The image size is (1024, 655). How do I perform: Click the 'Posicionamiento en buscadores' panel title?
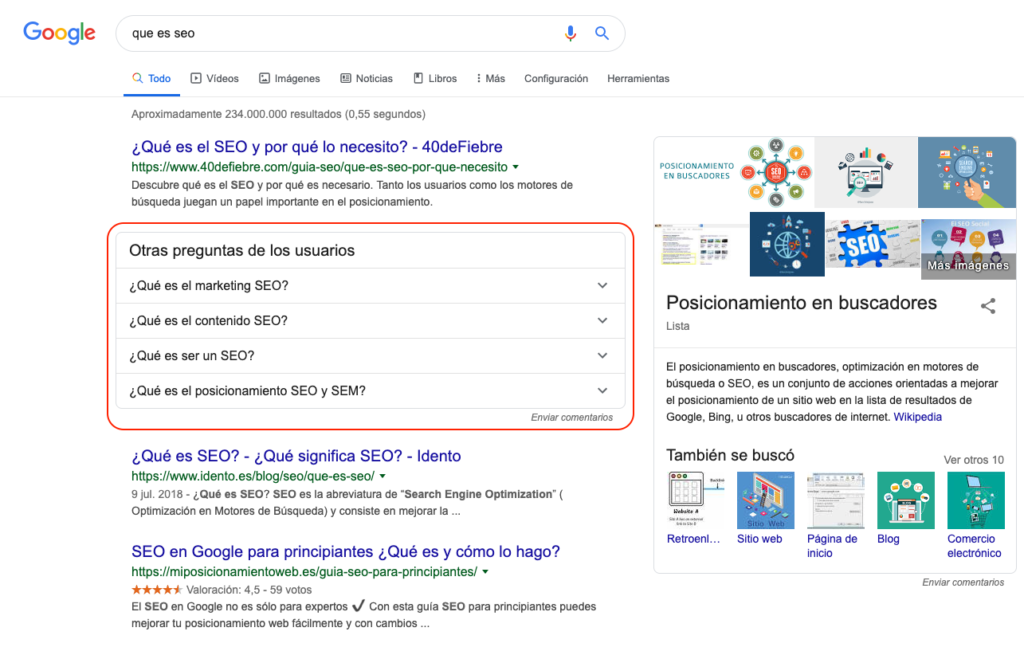(x=801, y=303)
